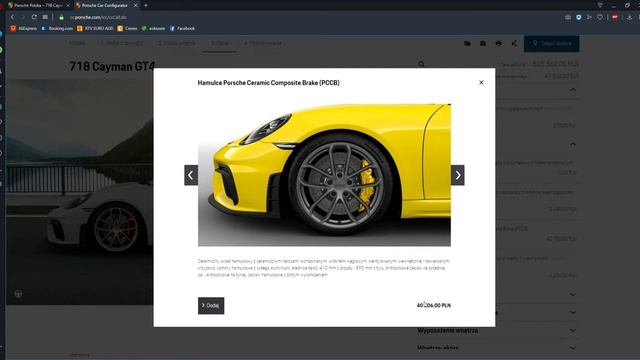This screenshot has width=640, height=360.
Task: Expand the Wyposażenie wnętrza section
Action: point(573,330)
